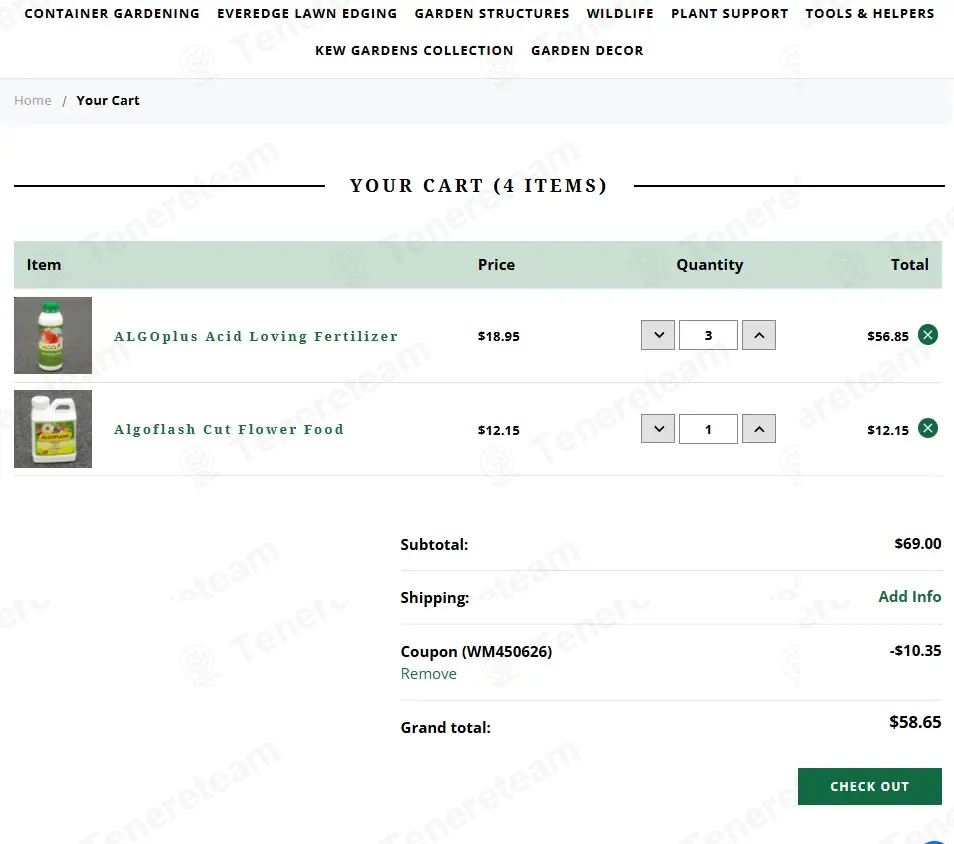Decrease quantity of Algoflash Cut Flower Food
Screen dimensions: 954x844
pyautogui.click(x=658, y=429)
